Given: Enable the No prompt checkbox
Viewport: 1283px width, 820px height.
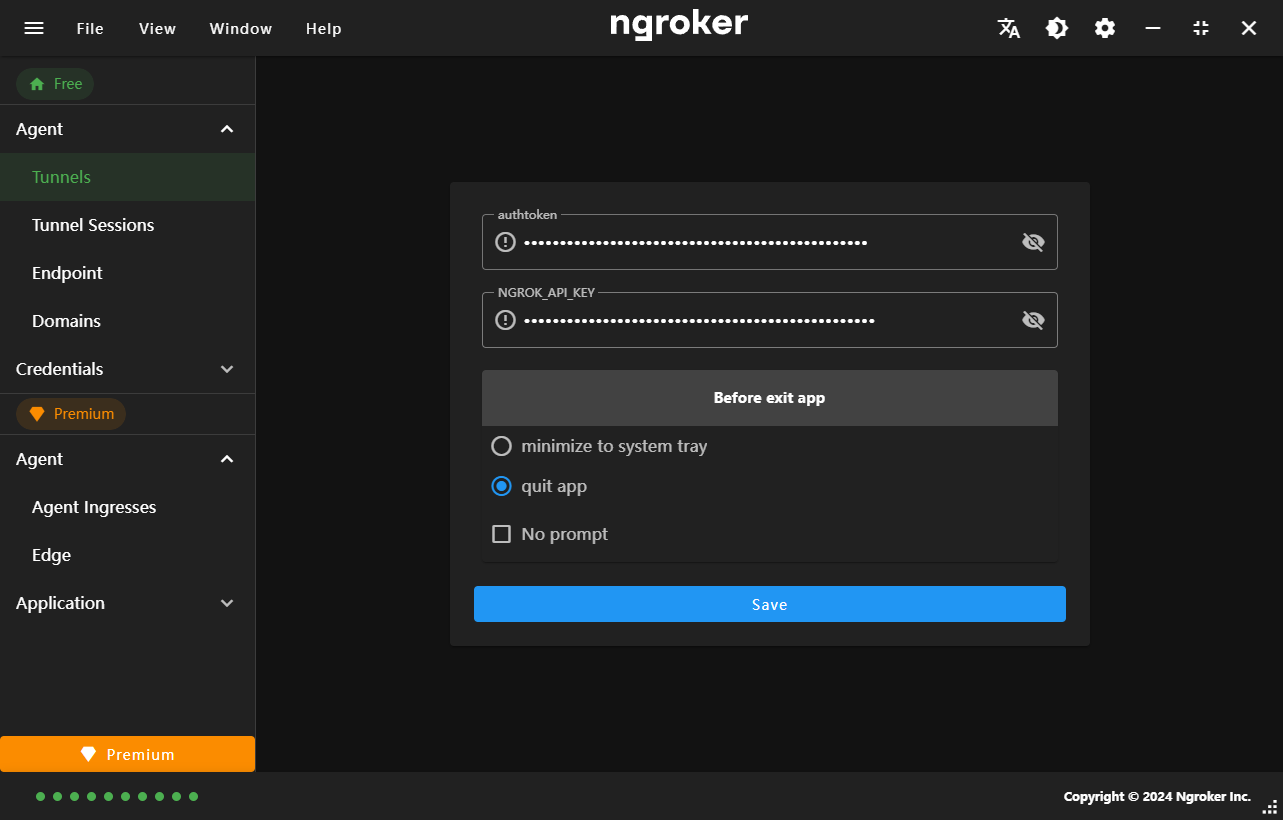Looking at the screenshot, I should point(501,534).
